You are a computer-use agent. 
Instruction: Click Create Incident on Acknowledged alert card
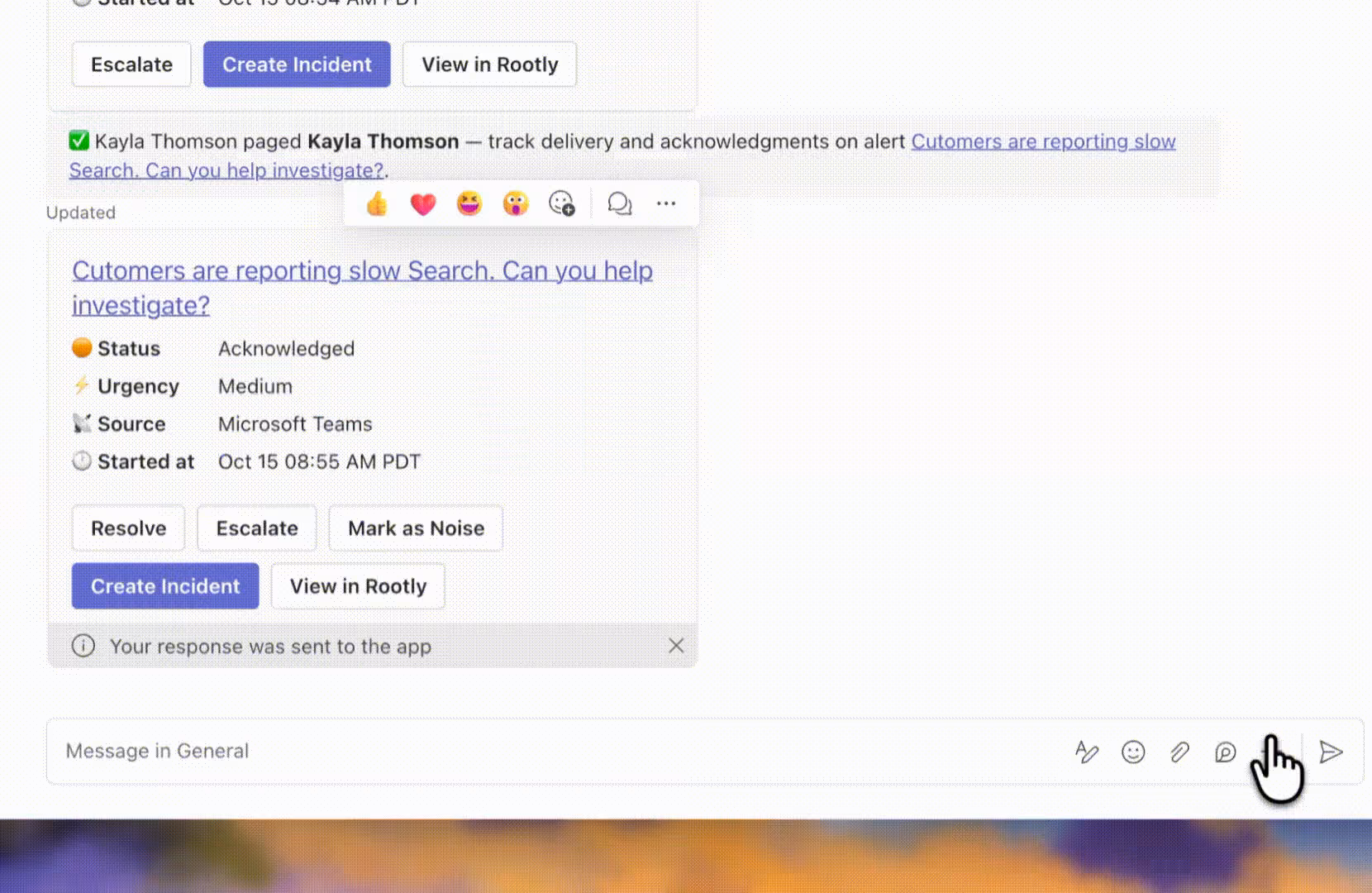[x=165, y=586]
